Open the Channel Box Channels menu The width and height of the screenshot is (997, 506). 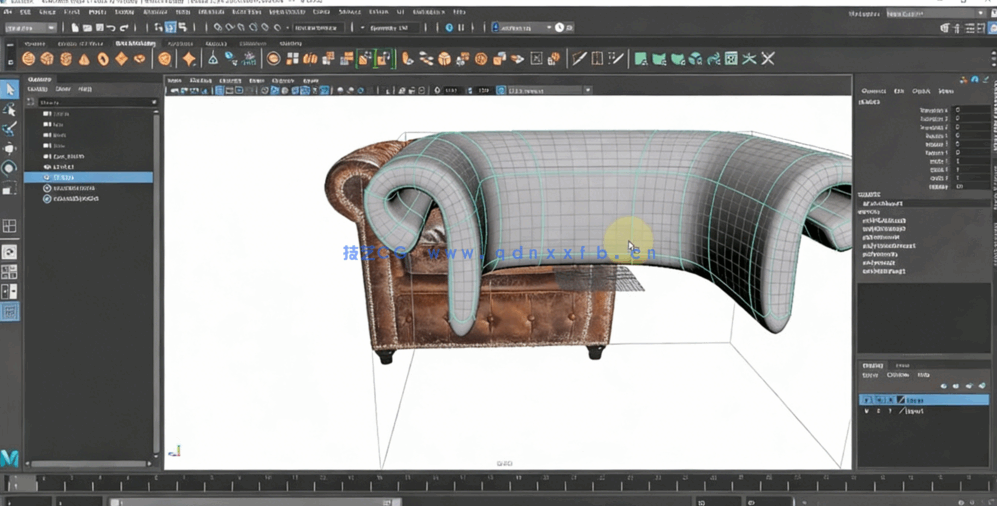874,92
